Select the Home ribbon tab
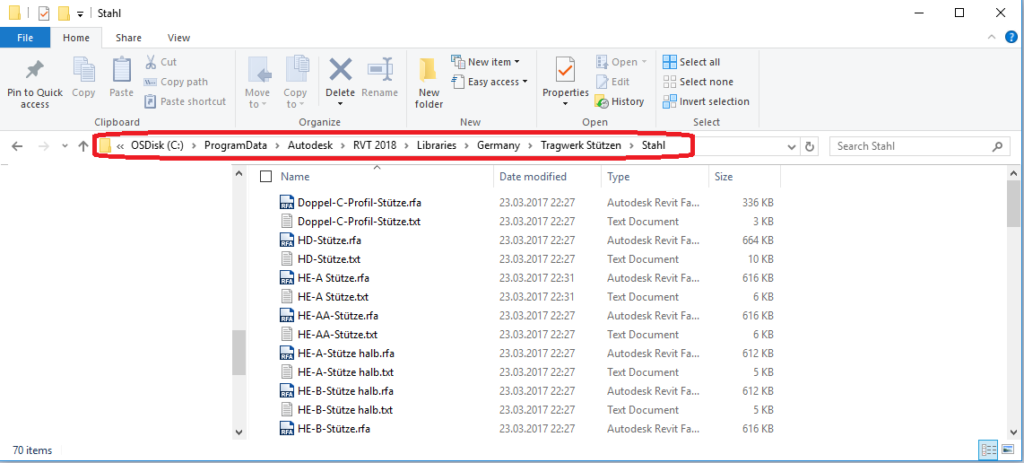 point(76,38)
